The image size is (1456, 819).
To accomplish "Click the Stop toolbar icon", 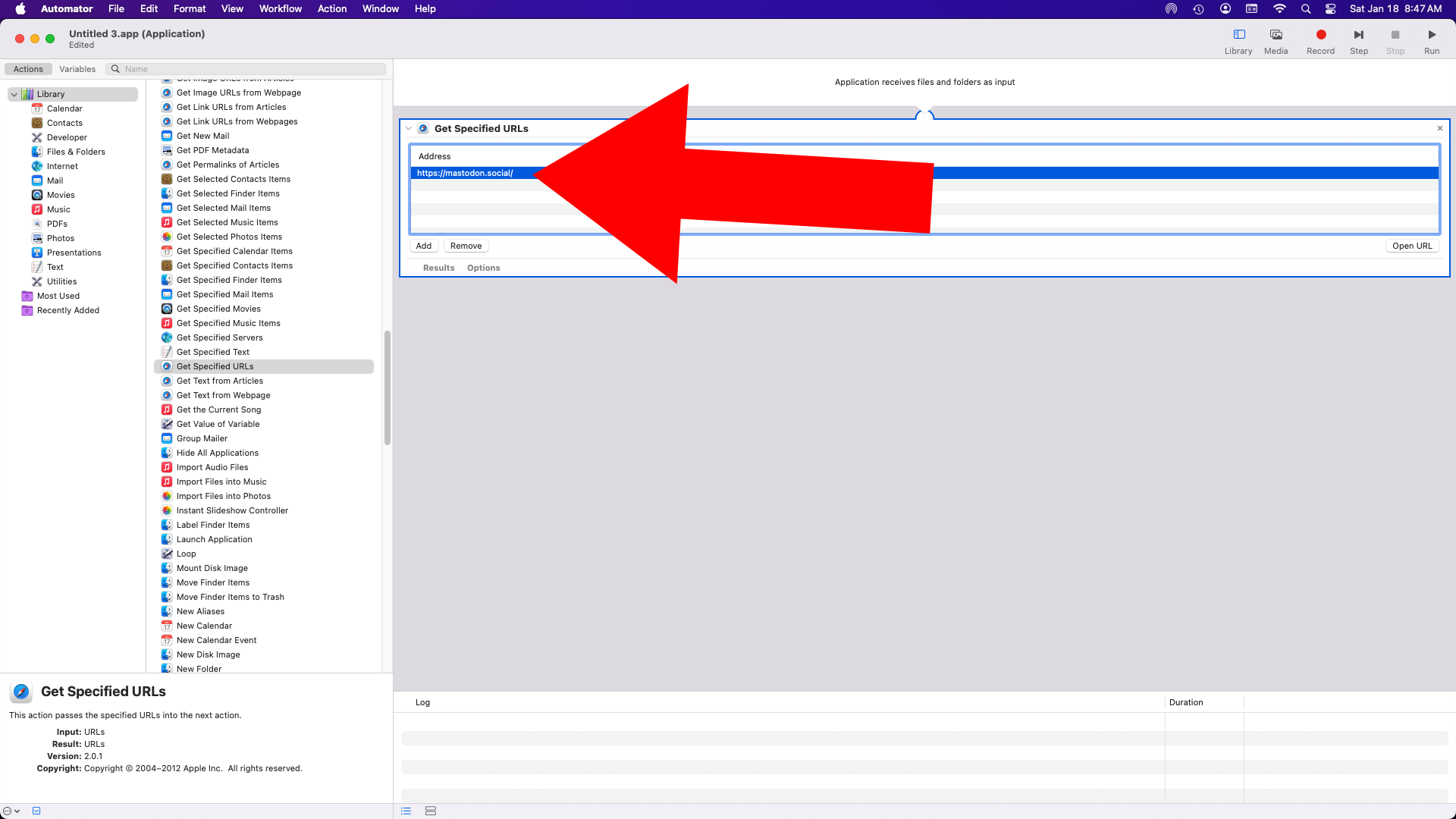I will (x=1395, y=35).
